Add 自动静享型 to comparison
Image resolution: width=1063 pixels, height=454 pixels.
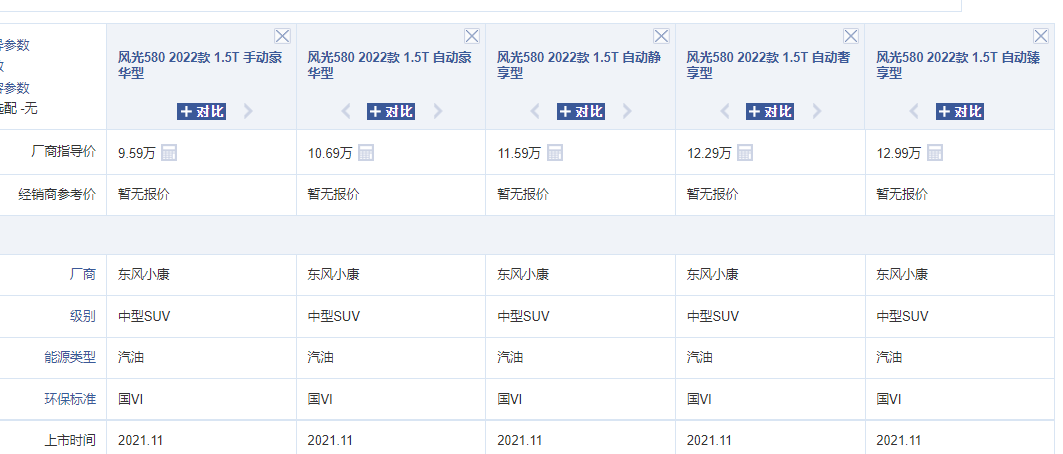pos(581,112)
